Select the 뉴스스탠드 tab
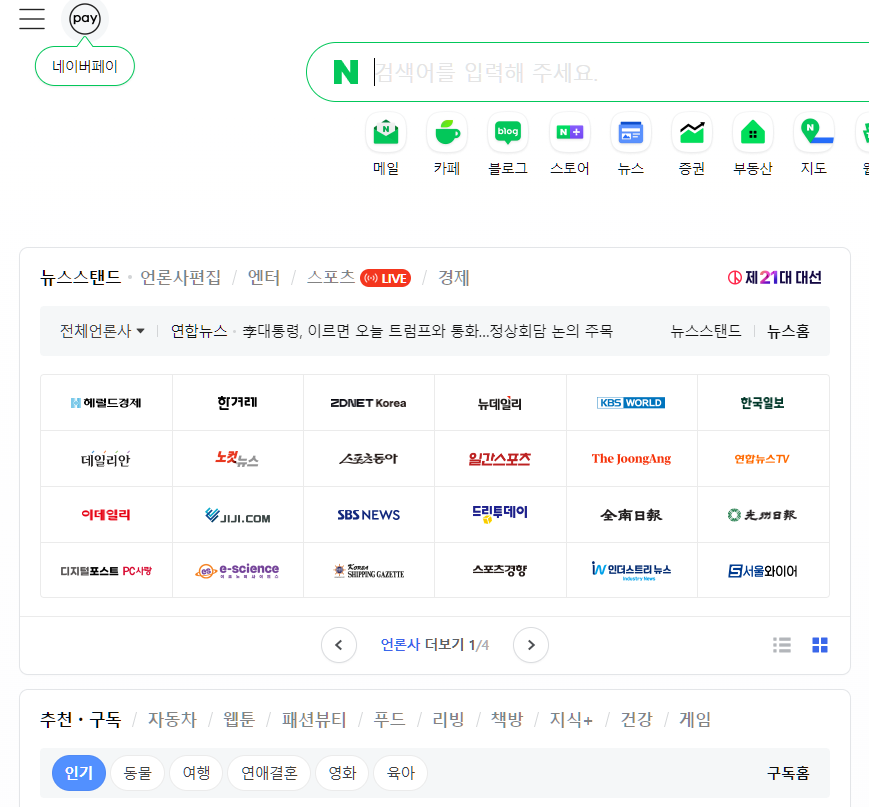The height and width of the screenshot is (807, 869). [x=80, y=277]
